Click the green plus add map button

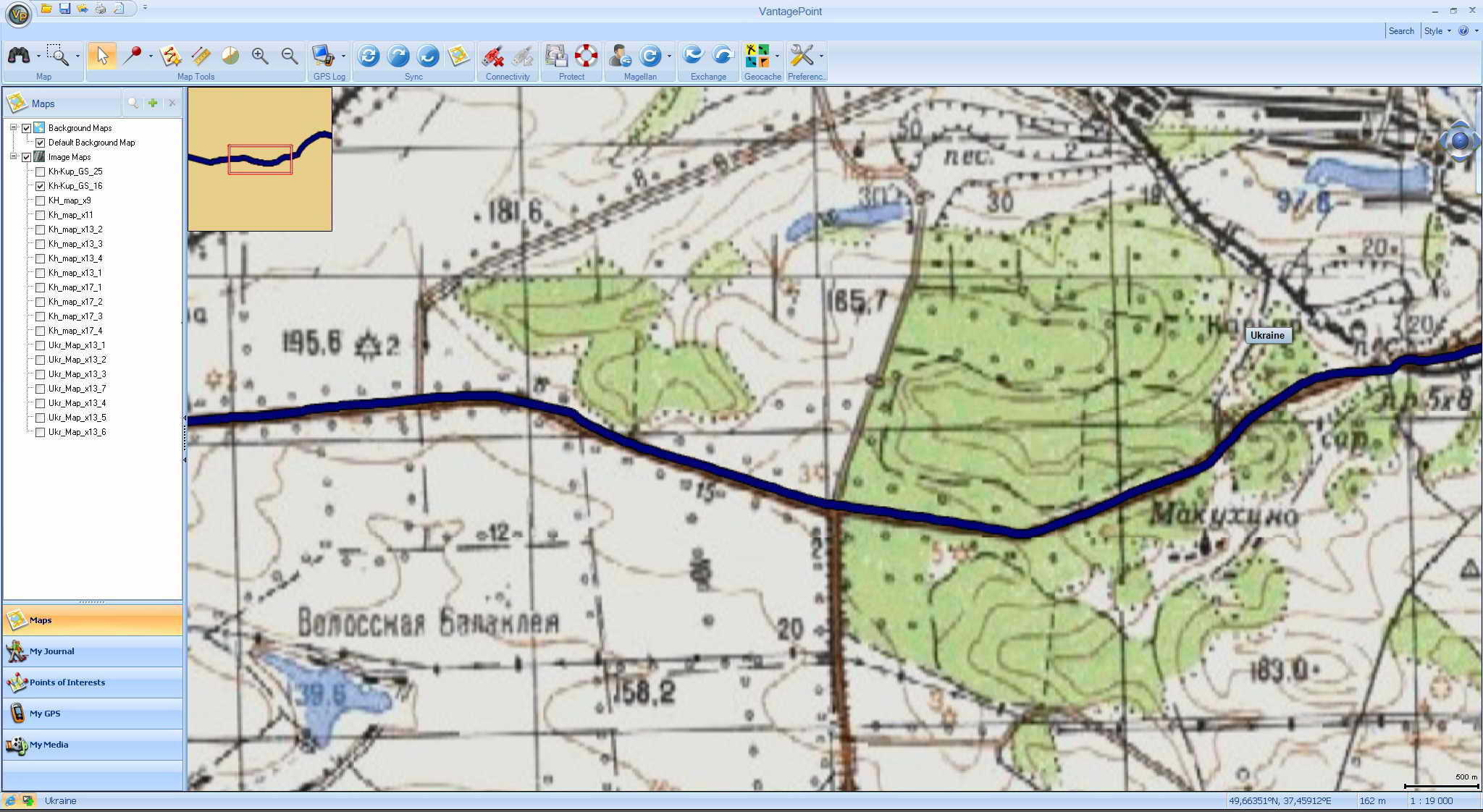coord(153,103)
